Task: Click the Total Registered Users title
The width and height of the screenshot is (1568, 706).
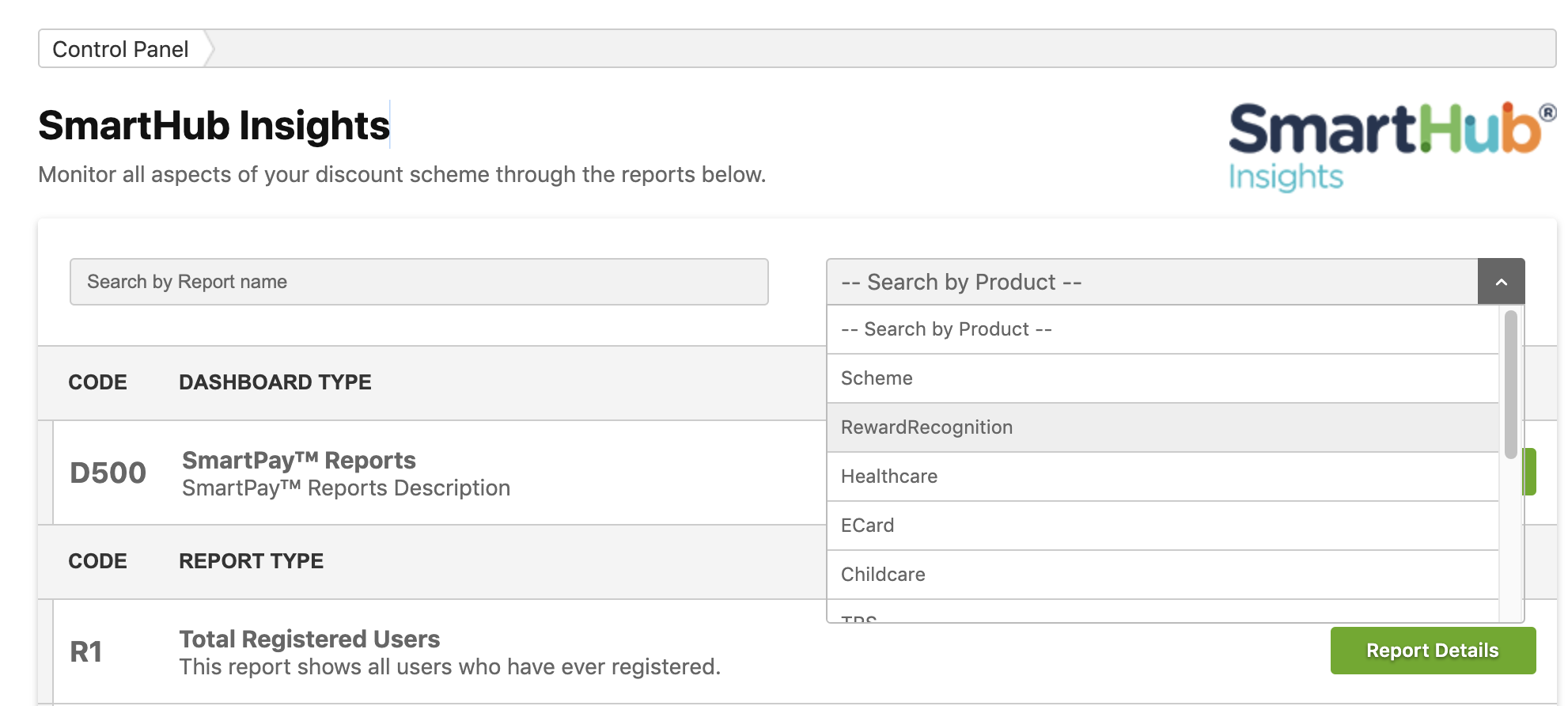Action: pyautogui.click(x=309, y=639)
